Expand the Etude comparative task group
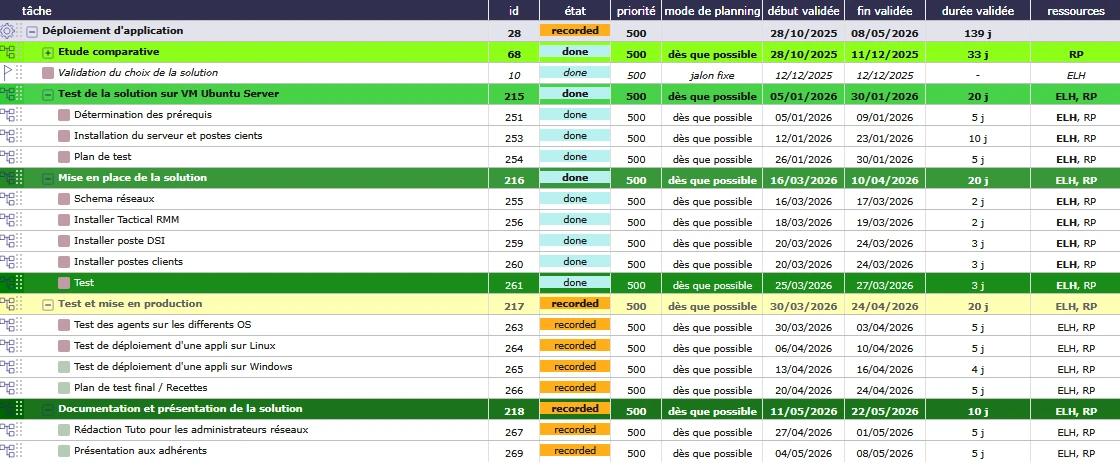The height and width of the screenshot is (472, 1120). pyautogui.click(x=48, y=53)
